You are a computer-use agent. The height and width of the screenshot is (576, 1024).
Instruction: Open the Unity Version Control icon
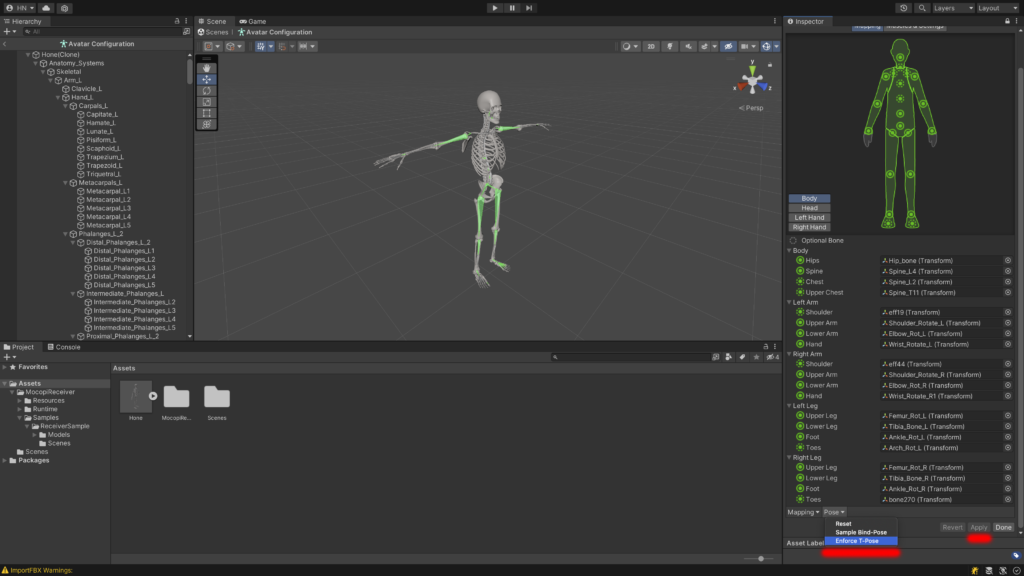tap(64, 8)
